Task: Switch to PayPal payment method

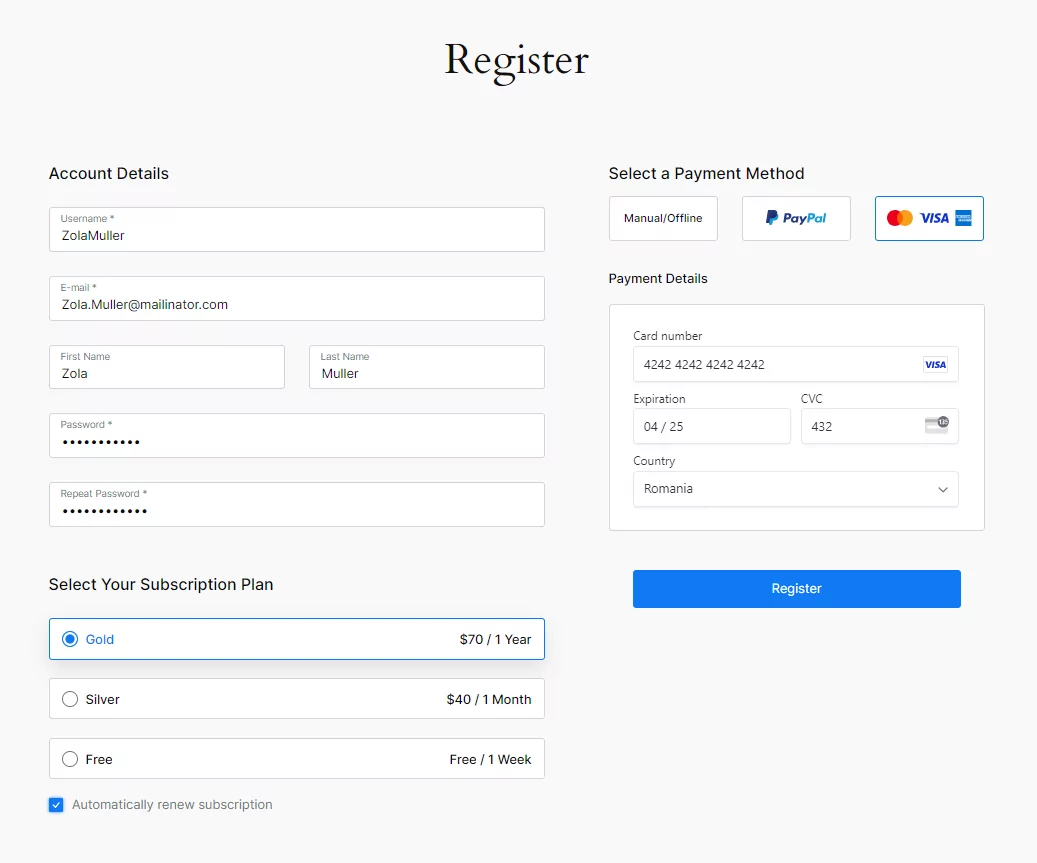Action: click(796, 218)
